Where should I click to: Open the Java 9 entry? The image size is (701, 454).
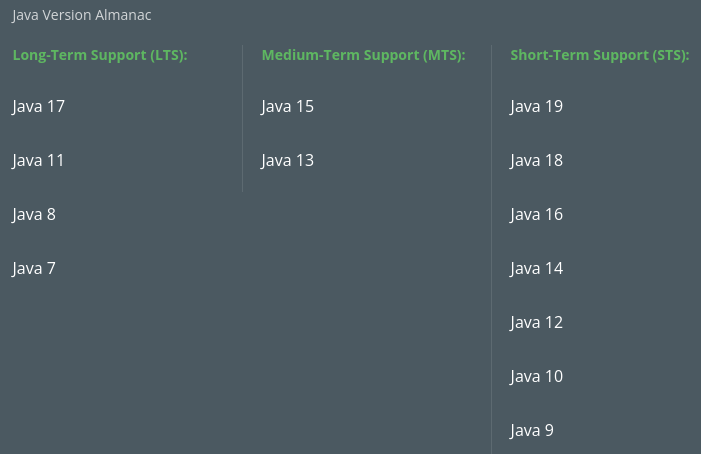point(532,430)
